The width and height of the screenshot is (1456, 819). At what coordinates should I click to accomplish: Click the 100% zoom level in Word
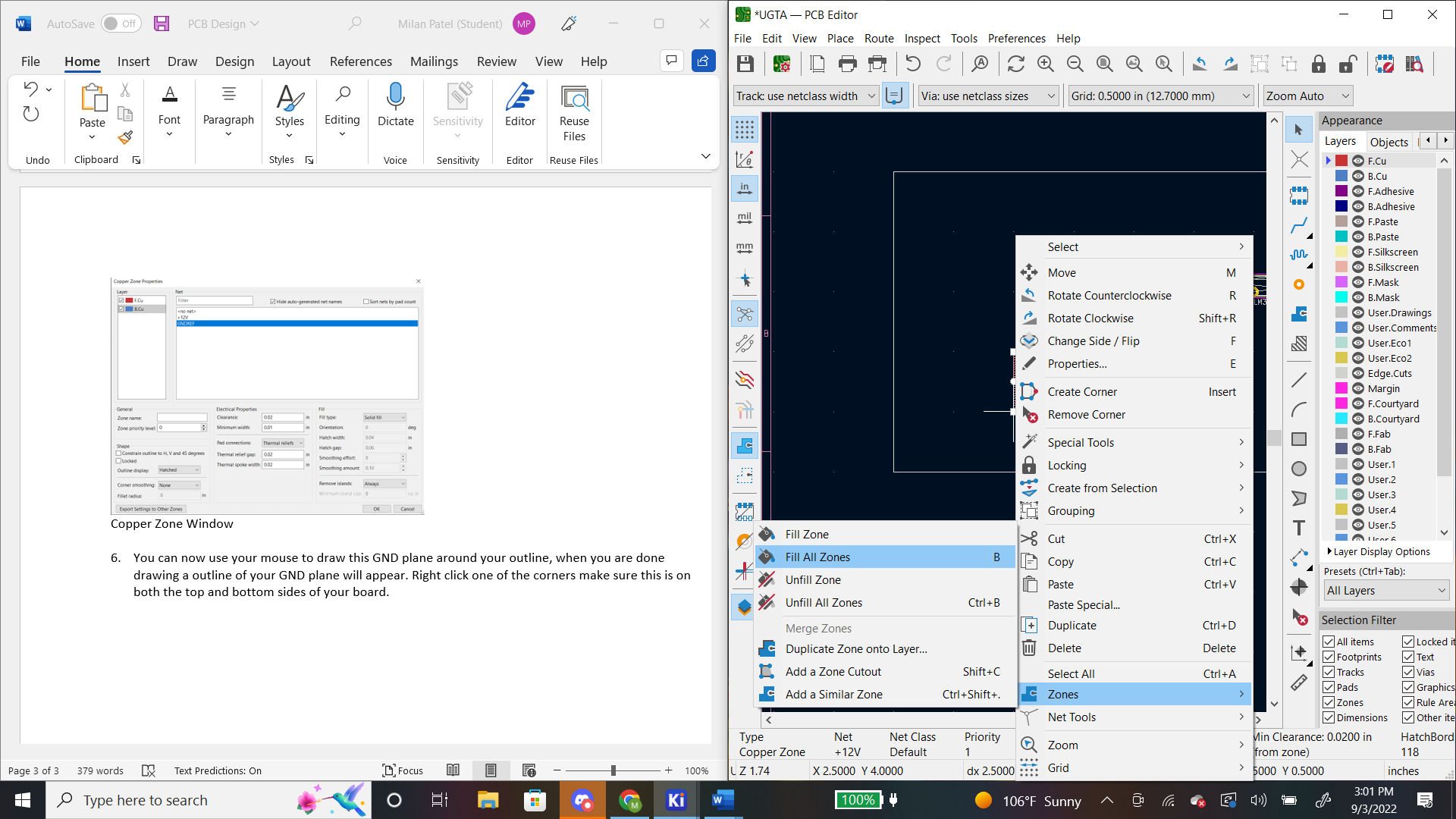click(x=696, y=770)
